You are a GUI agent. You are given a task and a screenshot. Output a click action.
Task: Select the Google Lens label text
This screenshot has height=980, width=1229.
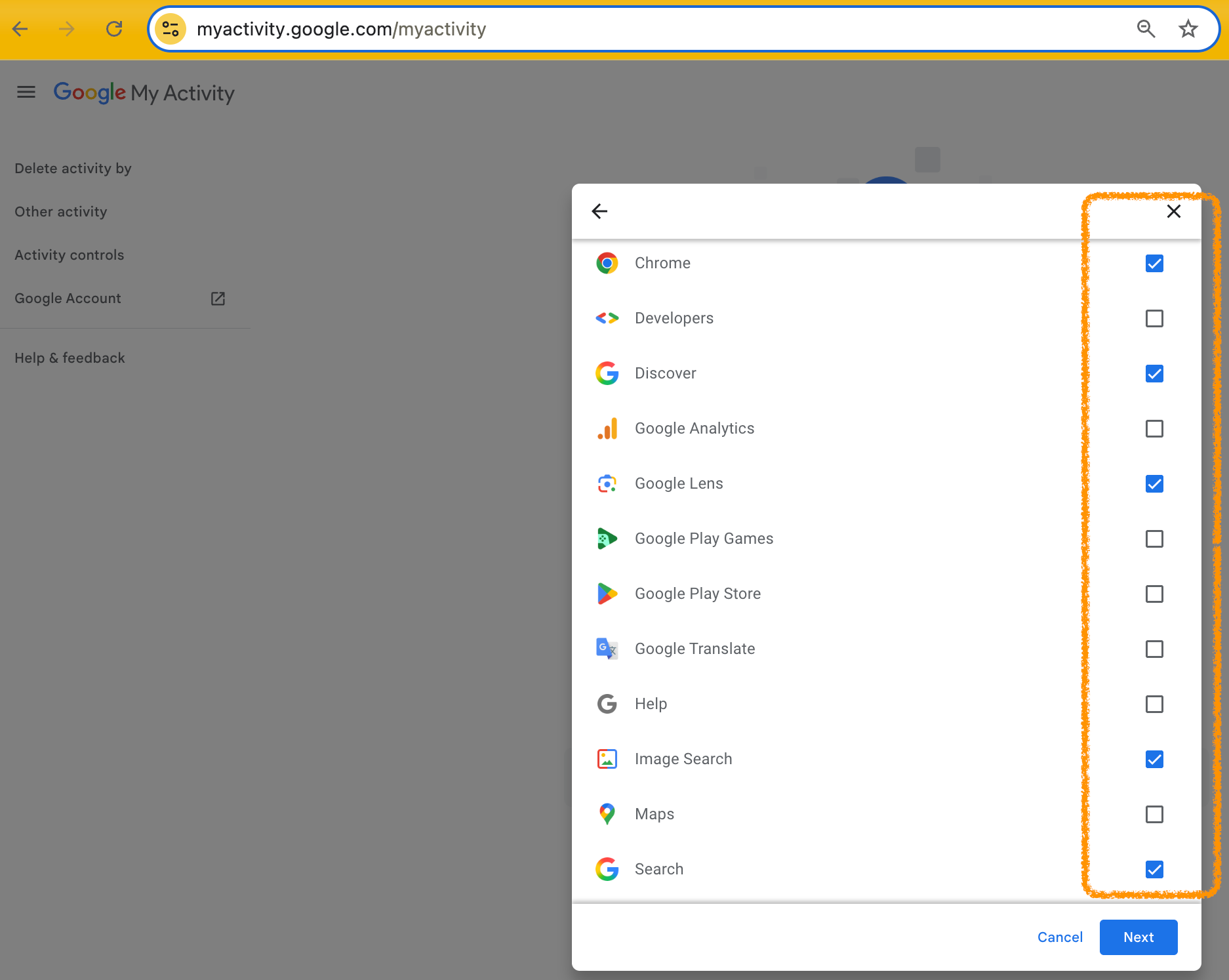[x=679, y=483]
